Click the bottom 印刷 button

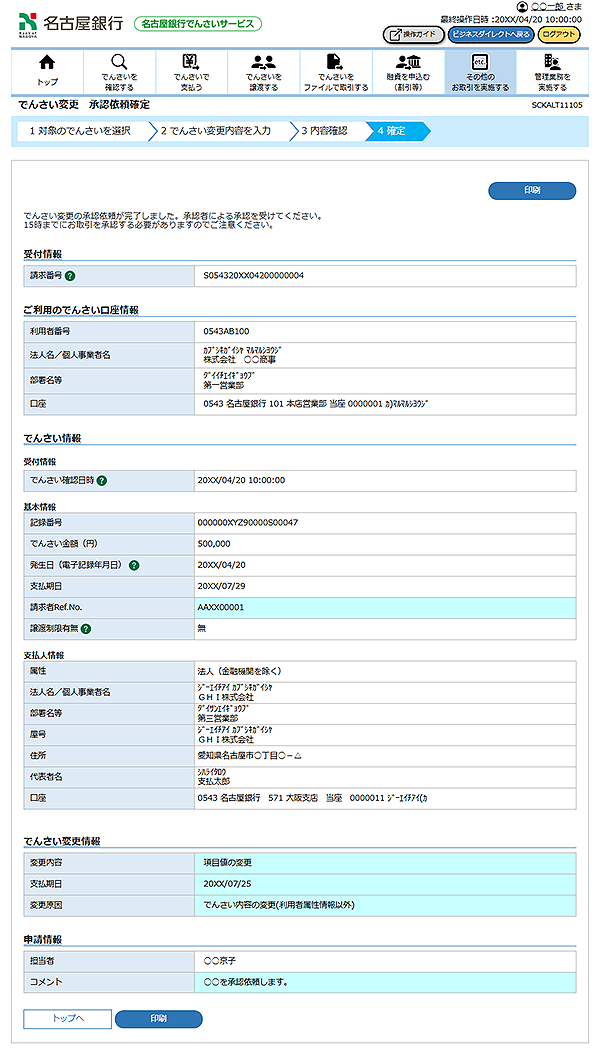(x=158, y=1019)
